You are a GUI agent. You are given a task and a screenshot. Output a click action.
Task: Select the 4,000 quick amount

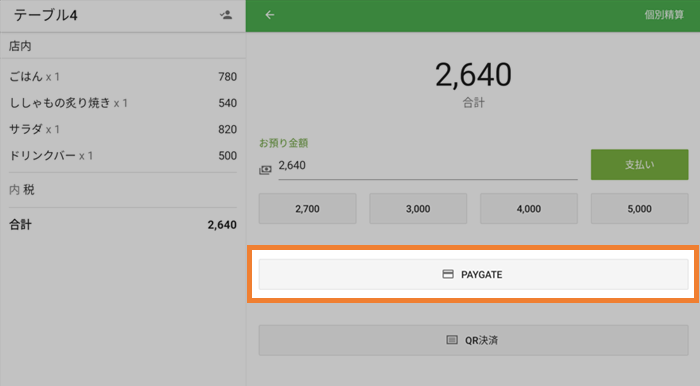coord(529,208)
